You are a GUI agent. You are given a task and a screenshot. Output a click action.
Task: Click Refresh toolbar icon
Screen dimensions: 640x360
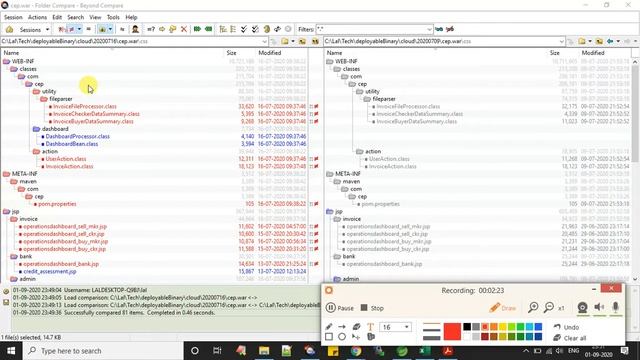267,29
